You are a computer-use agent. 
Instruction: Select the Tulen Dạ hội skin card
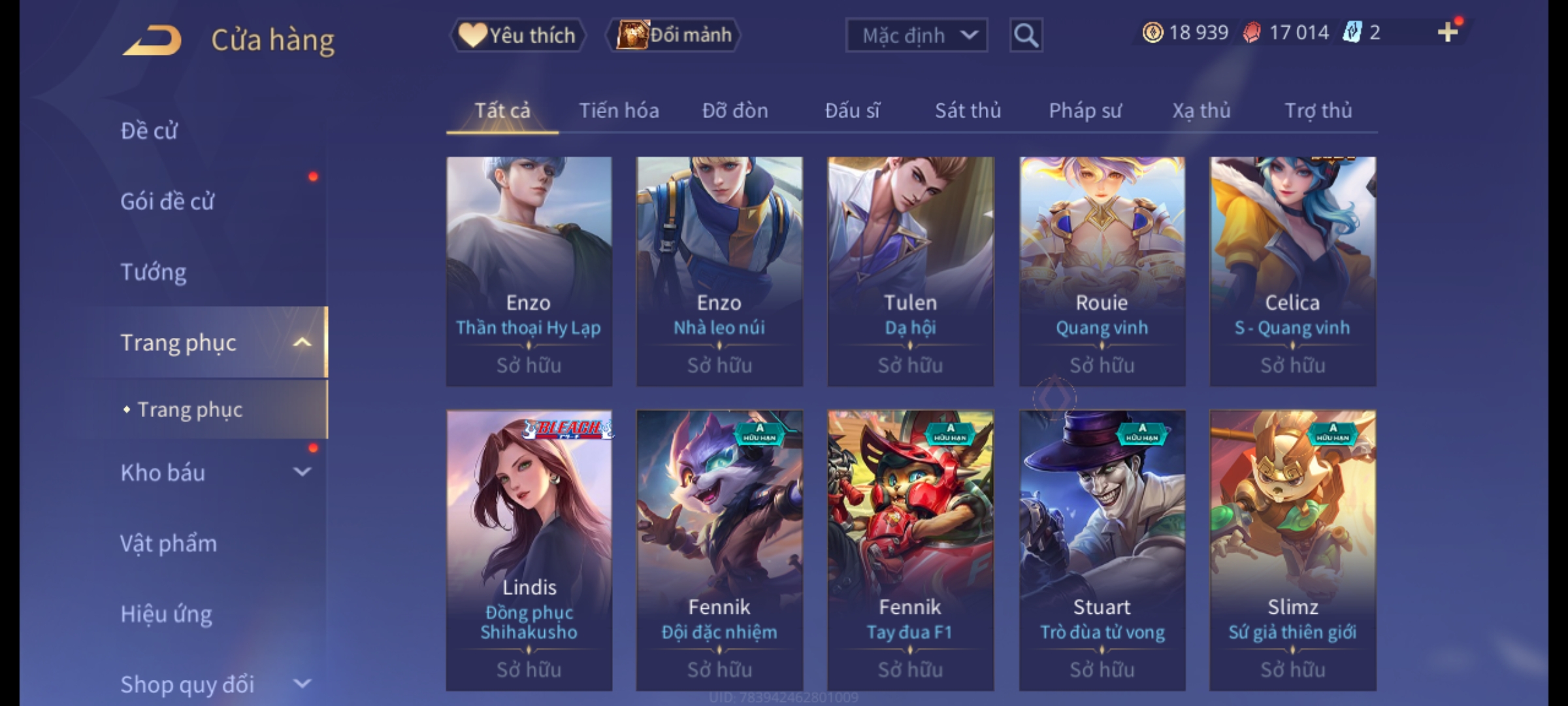(911, 271)
